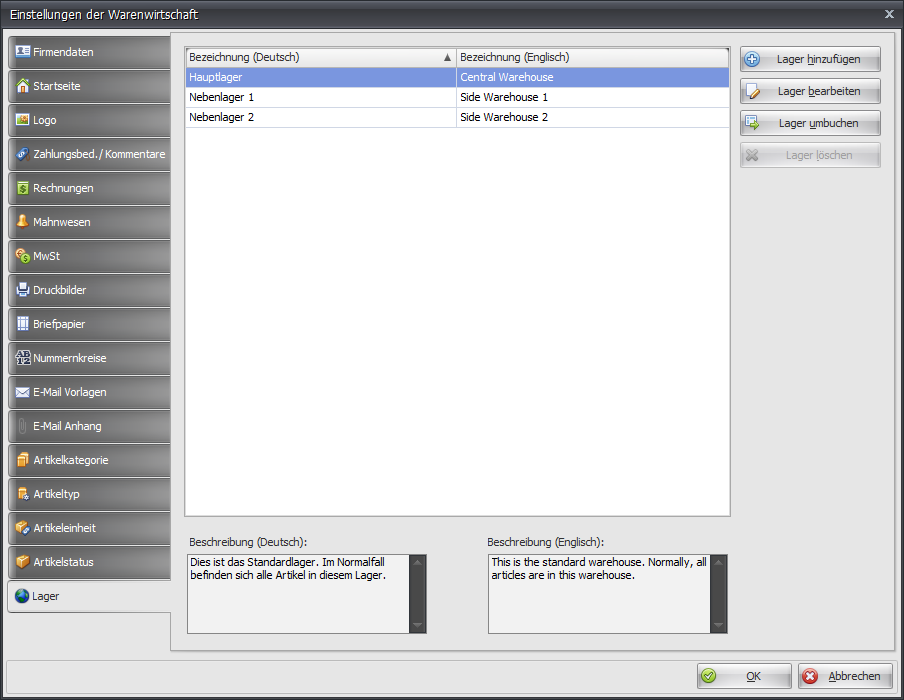Switch to the Artikelkategorie tab
The width and height of the screenshot is (904, 700).
(x=88, y=460)
